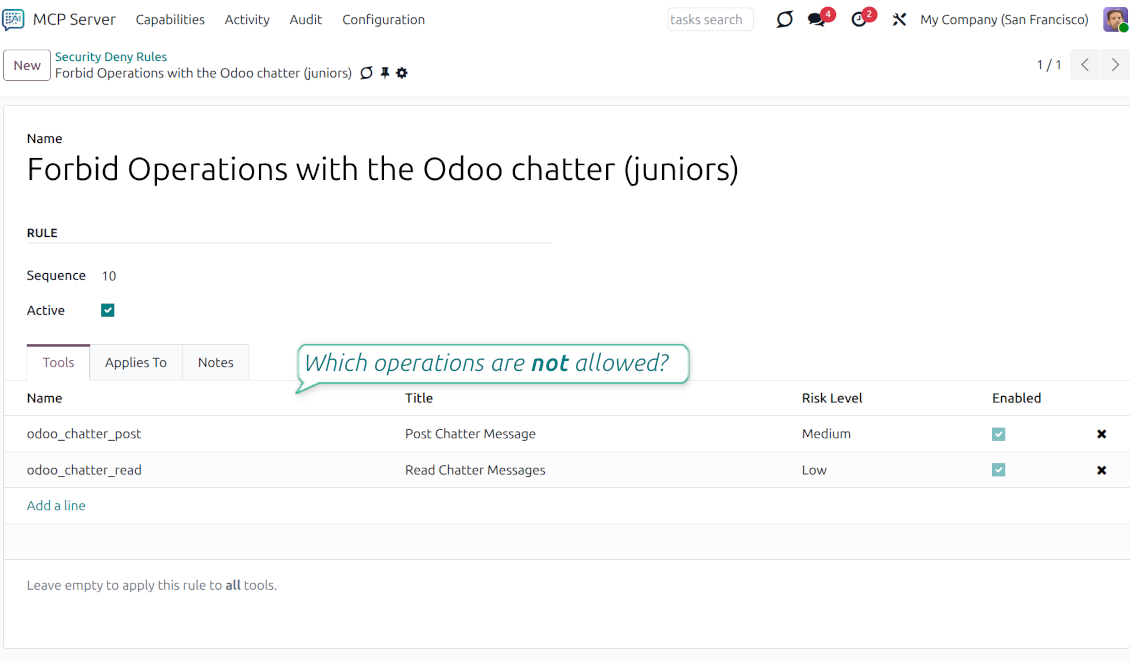The image size is (1130, 661).
Task: Open the activities clock with 2 reminders
Action: 858,19
